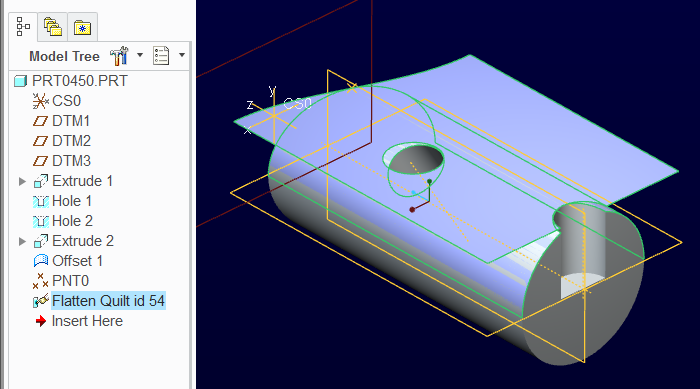
Task: Click the Hole 1 feature icon
Action: tap(41, 201)
